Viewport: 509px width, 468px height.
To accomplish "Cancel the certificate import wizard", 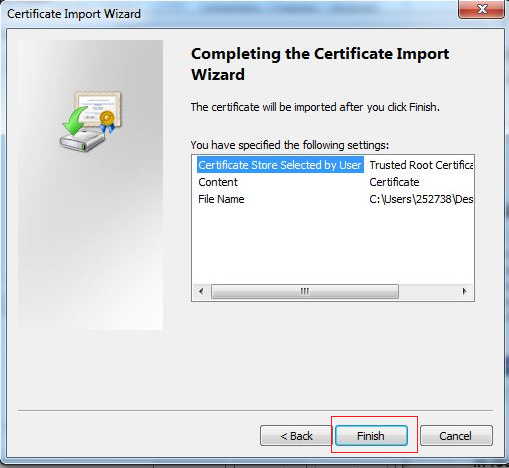I will tap(456, 435).
